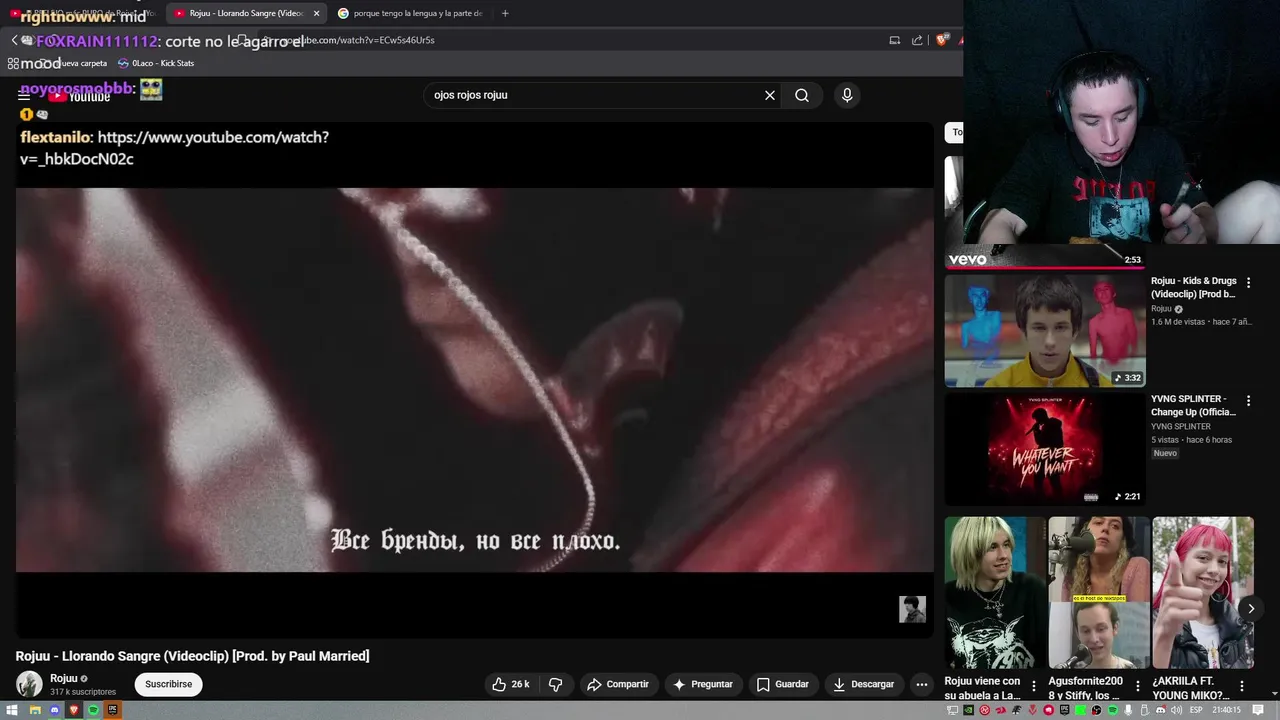Click the '317 k suscriptores' text
The height and width of the screenshot is (720, 1280).
83,692
